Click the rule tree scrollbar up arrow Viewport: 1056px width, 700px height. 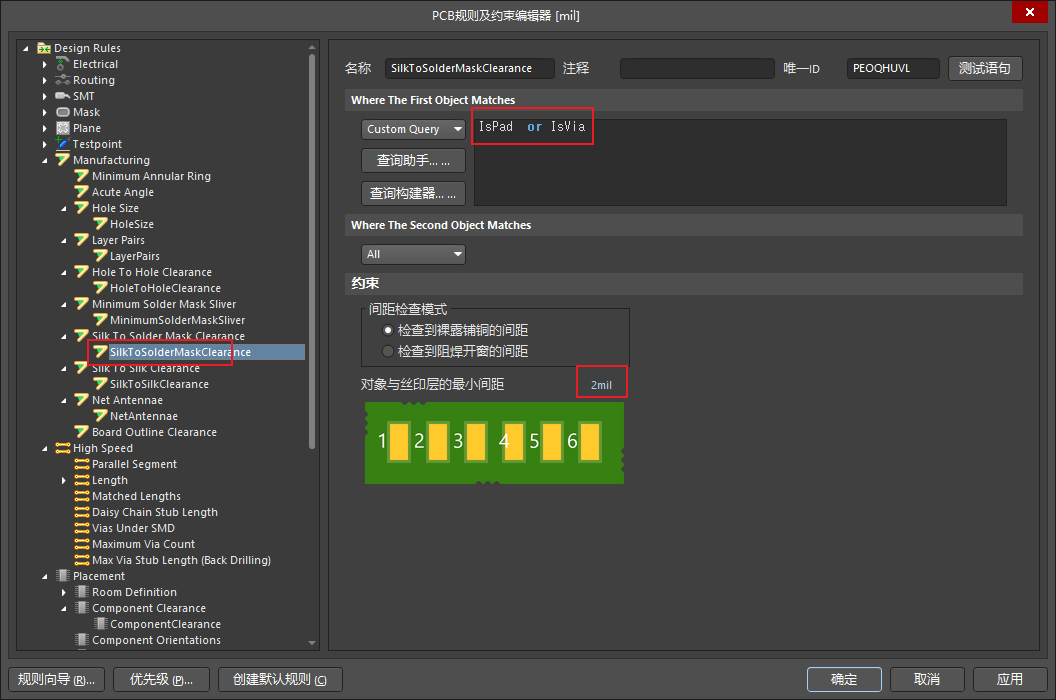coord(312,47)
